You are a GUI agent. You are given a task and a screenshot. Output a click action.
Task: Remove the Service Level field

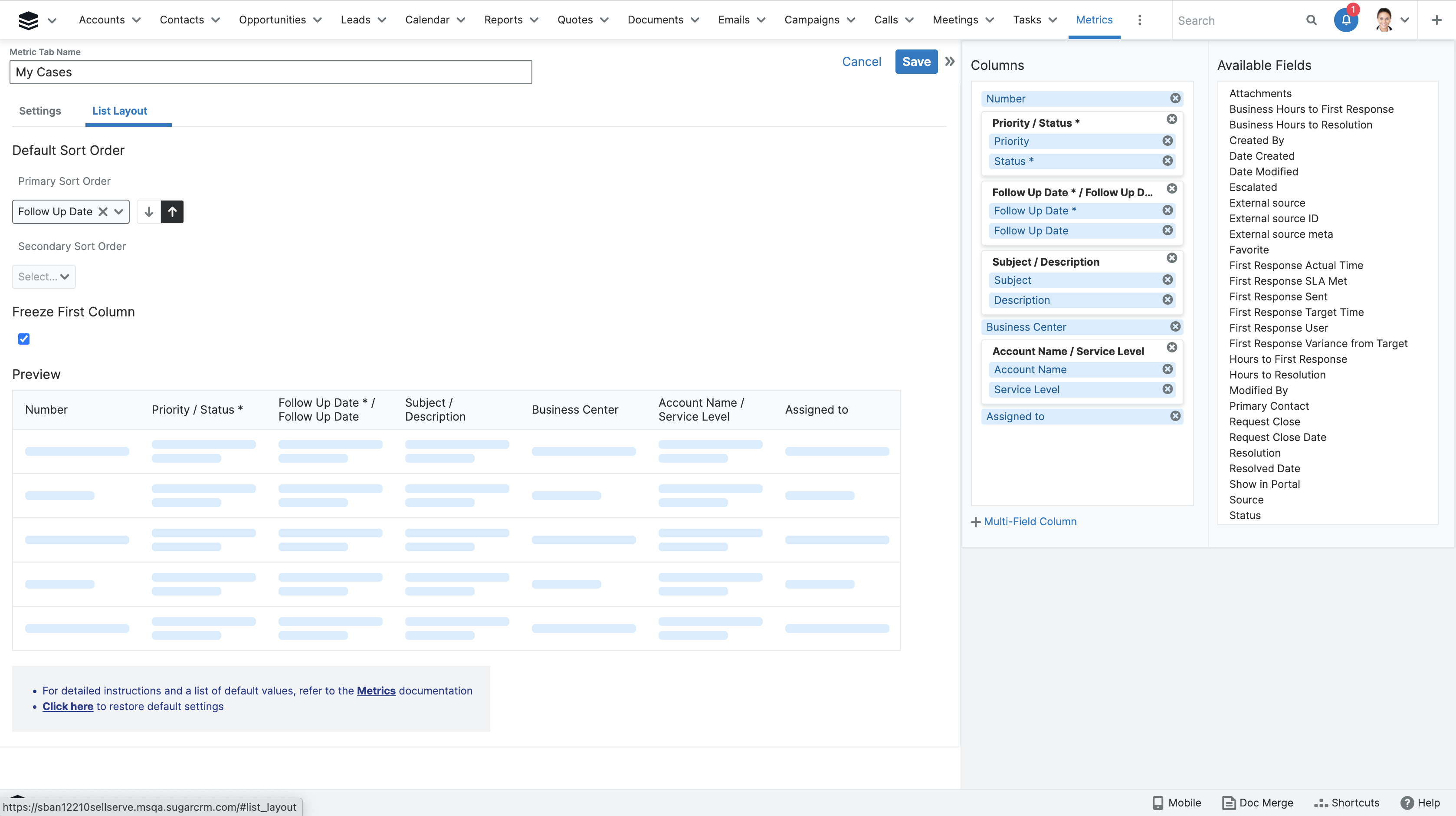1167,389
